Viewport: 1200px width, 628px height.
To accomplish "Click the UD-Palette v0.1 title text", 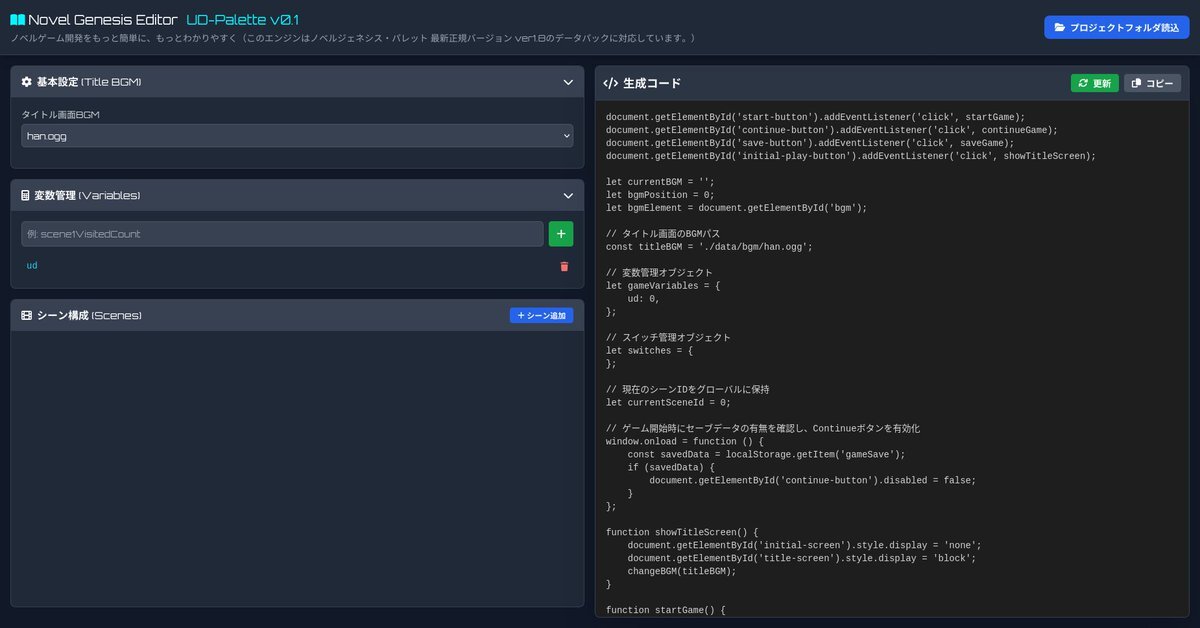I will pos(242,20).
